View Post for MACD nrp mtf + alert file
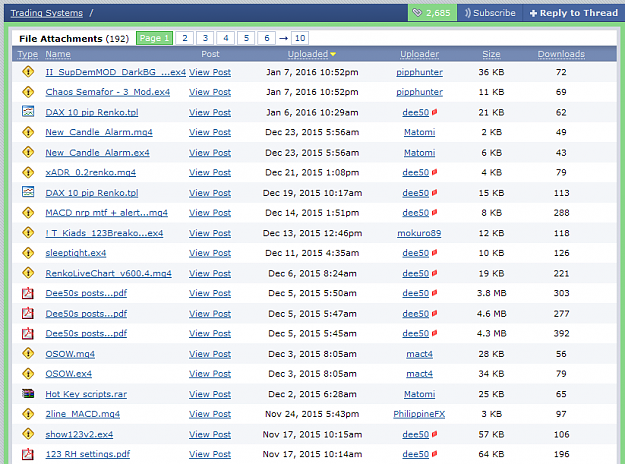The height and width of the screenshot is (464, 625). click(210, 212)
